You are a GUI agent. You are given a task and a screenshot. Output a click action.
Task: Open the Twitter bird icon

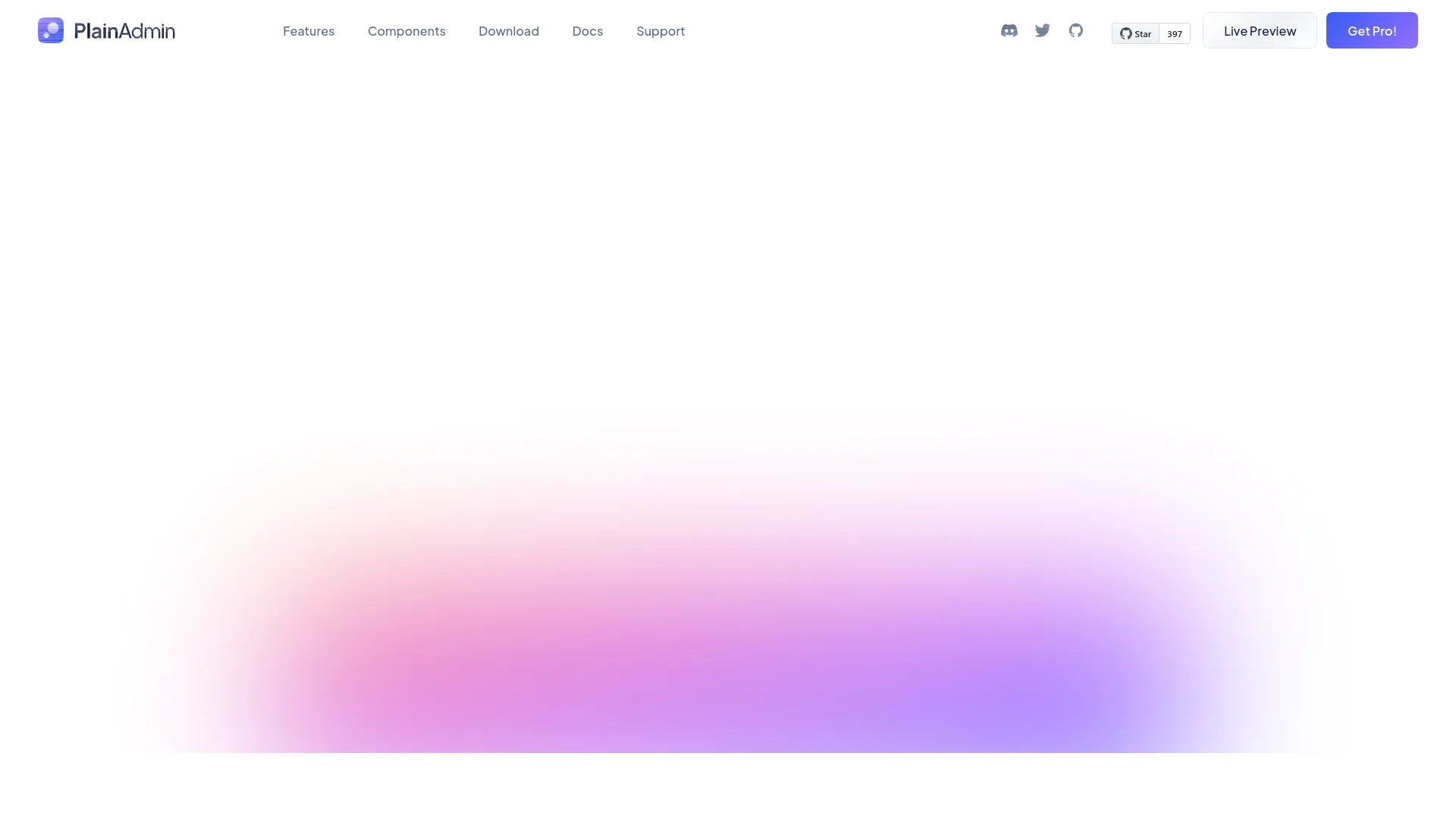tap(1043, 30)
